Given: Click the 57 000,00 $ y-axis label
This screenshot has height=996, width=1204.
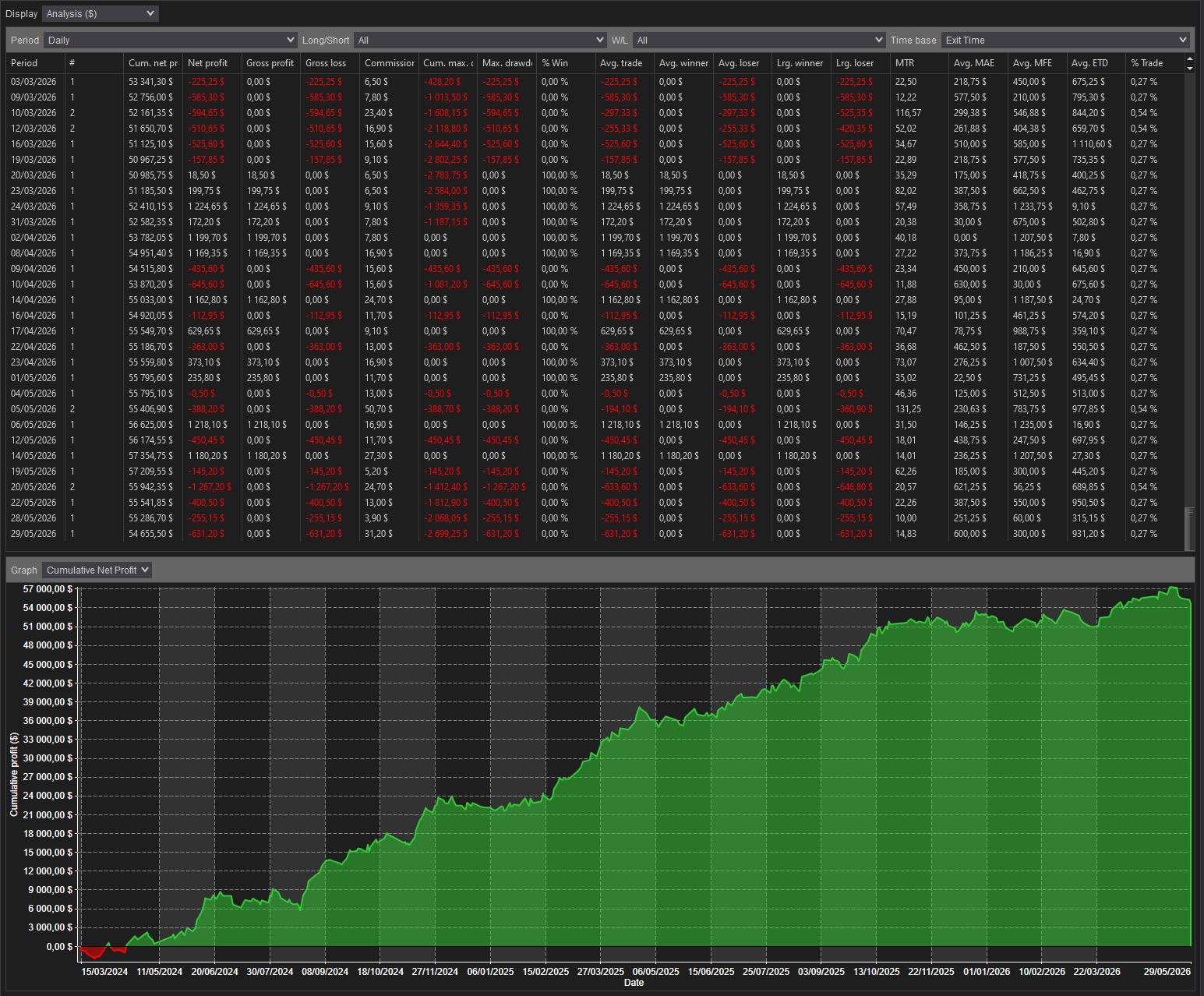Looking at the screenshot, I should pyautogui.click(x=48, y=589).
